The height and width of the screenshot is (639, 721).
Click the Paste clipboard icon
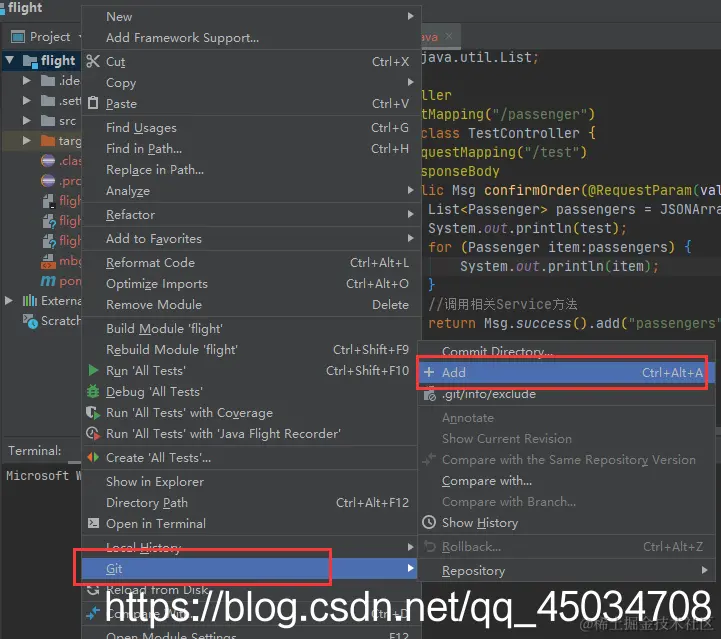93,103
